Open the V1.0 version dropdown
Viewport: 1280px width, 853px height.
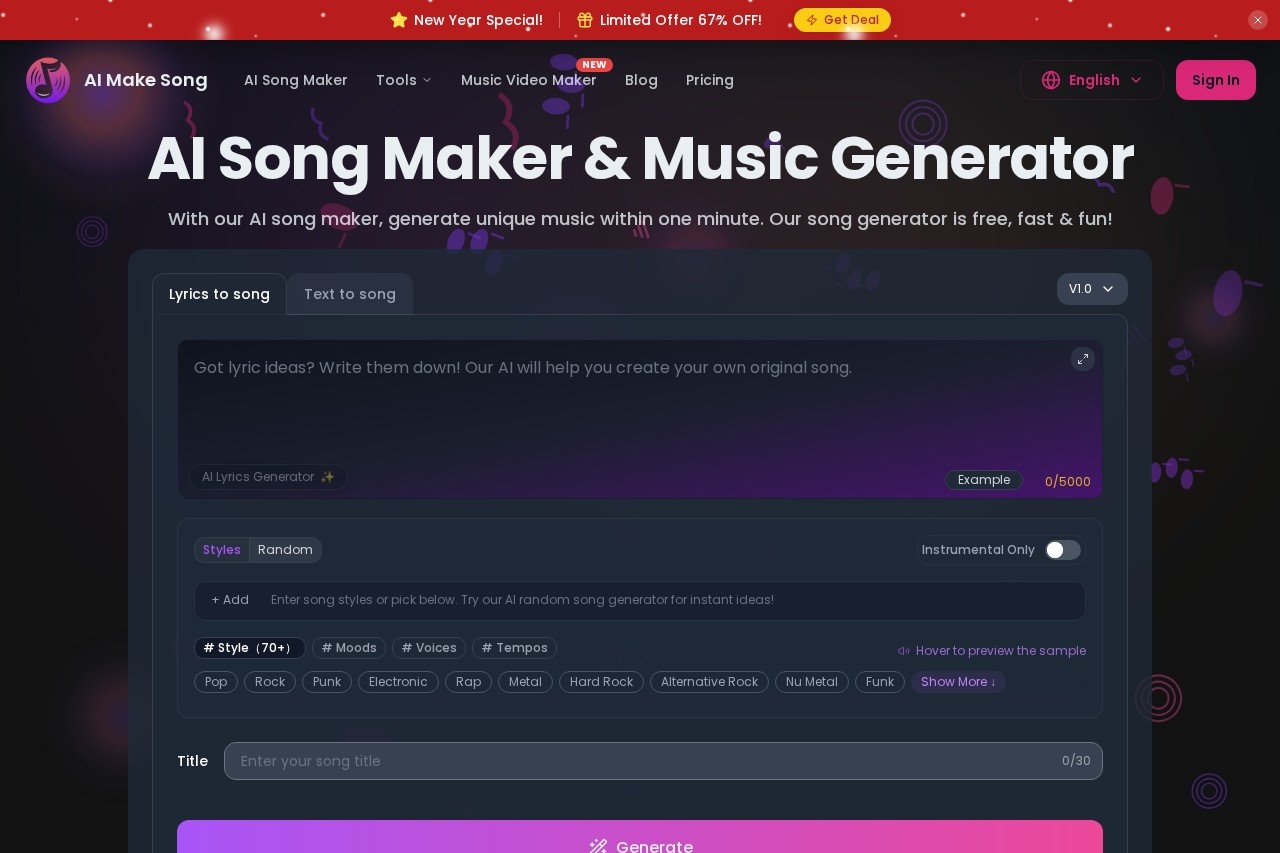[x=1092, y=289]
